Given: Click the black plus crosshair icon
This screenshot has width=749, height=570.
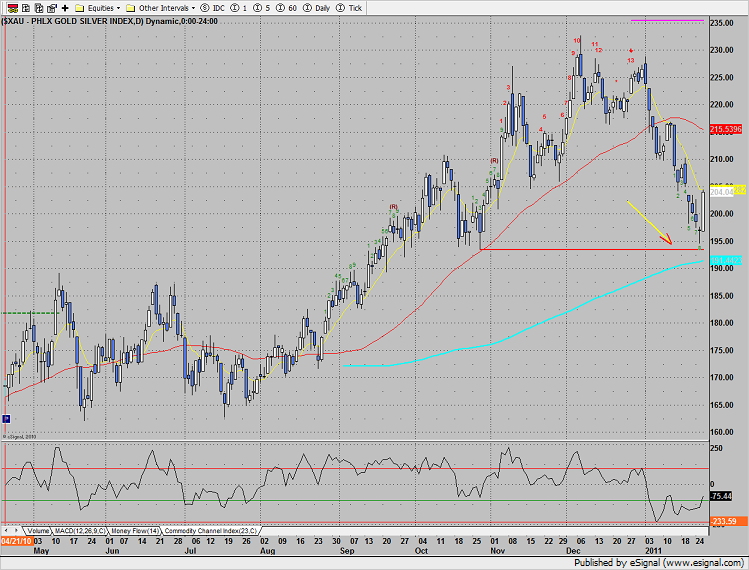Looking at the screenshot, I should tap(65, 7).
